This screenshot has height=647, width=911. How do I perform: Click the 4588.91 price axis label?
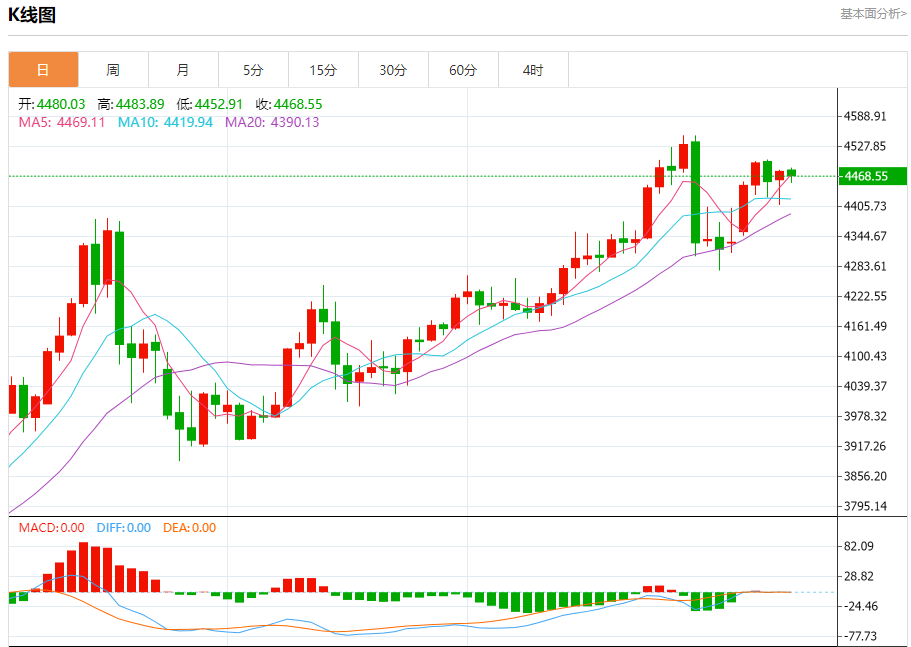tap(865, 116)
